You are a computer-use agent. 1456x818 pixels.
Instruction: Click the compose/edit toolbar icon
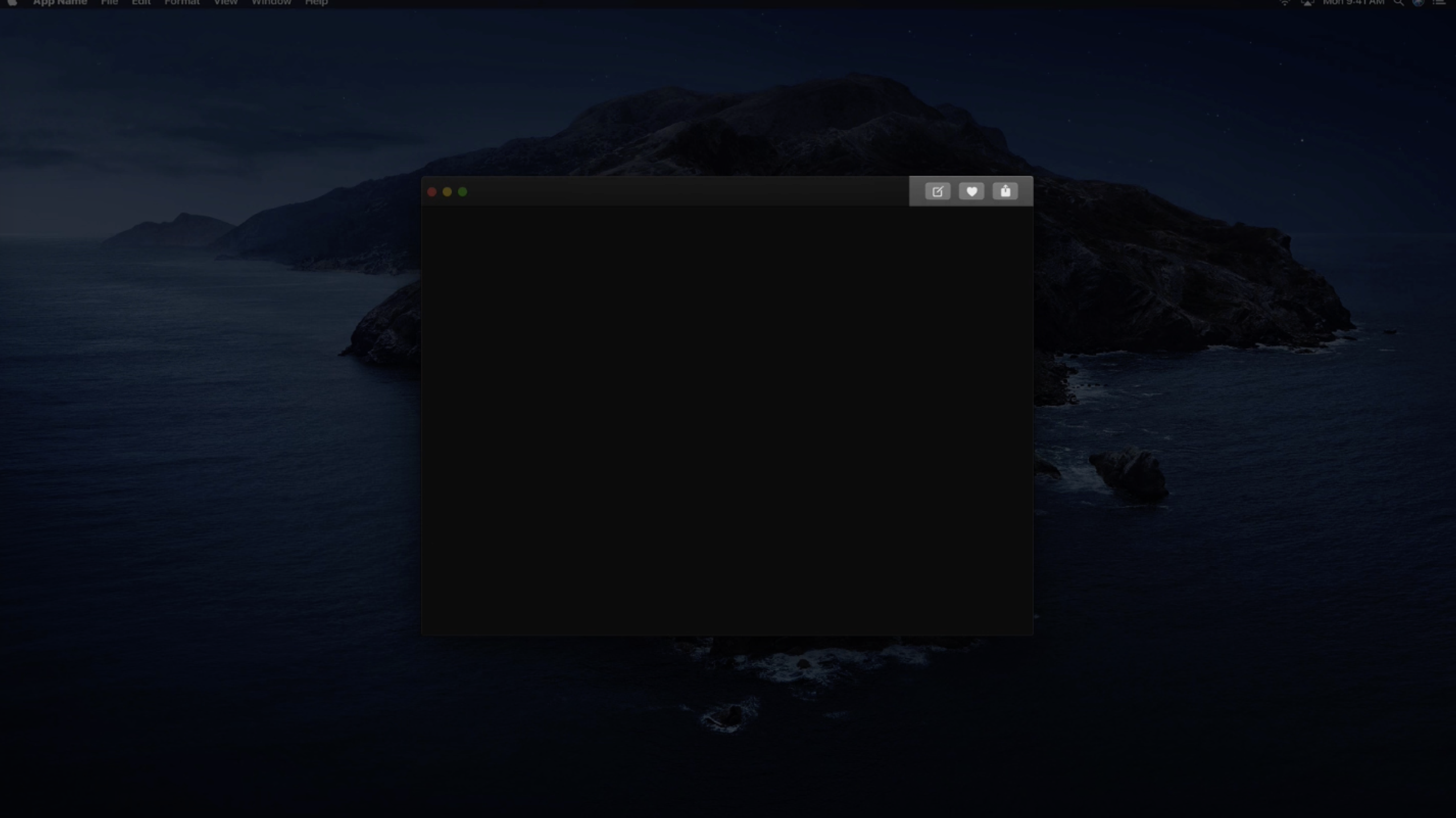click(937, 192)
